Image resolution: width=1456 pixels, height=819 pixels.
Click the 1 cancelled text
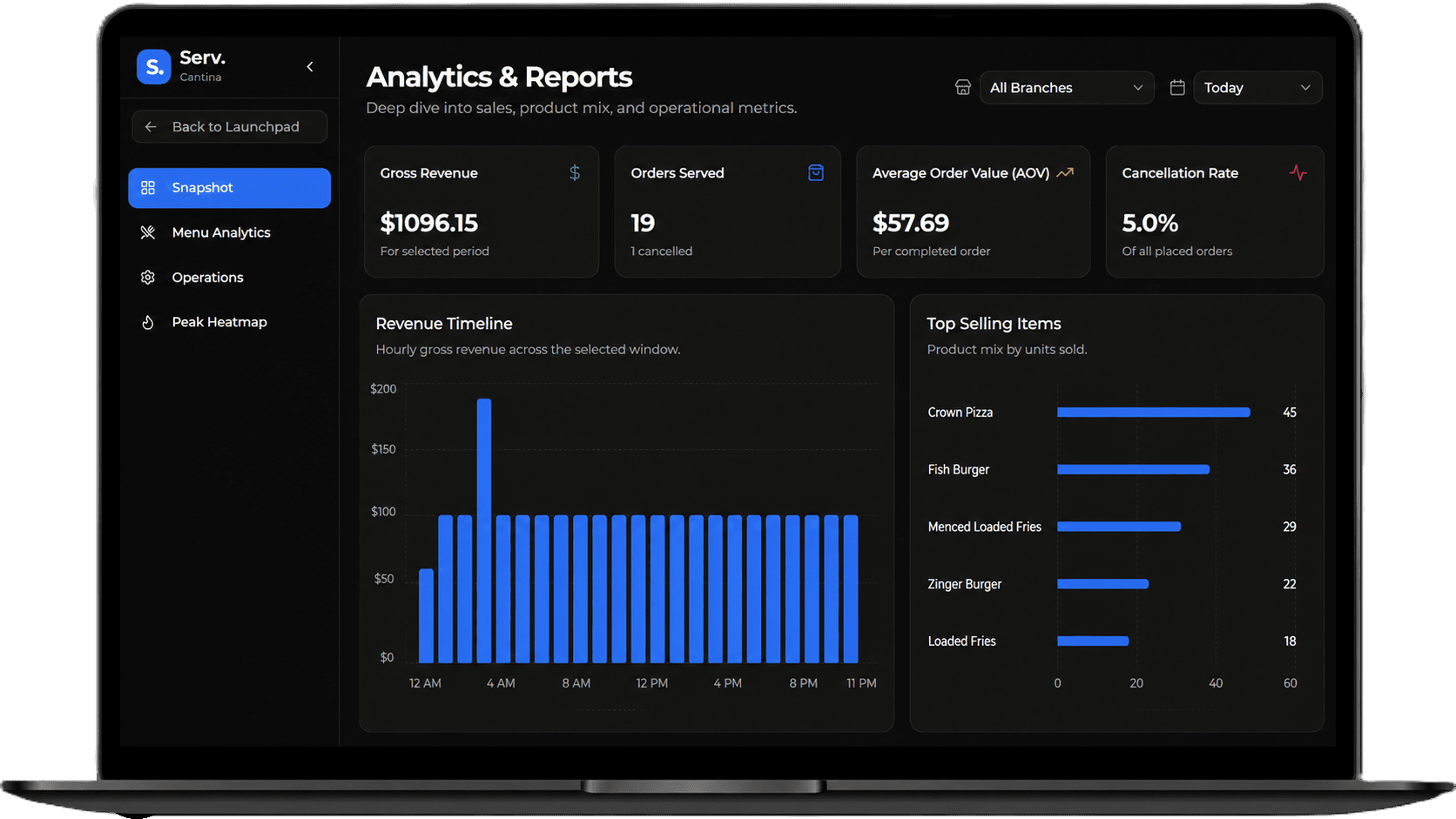pyautogui.click(x=662, y=251)
